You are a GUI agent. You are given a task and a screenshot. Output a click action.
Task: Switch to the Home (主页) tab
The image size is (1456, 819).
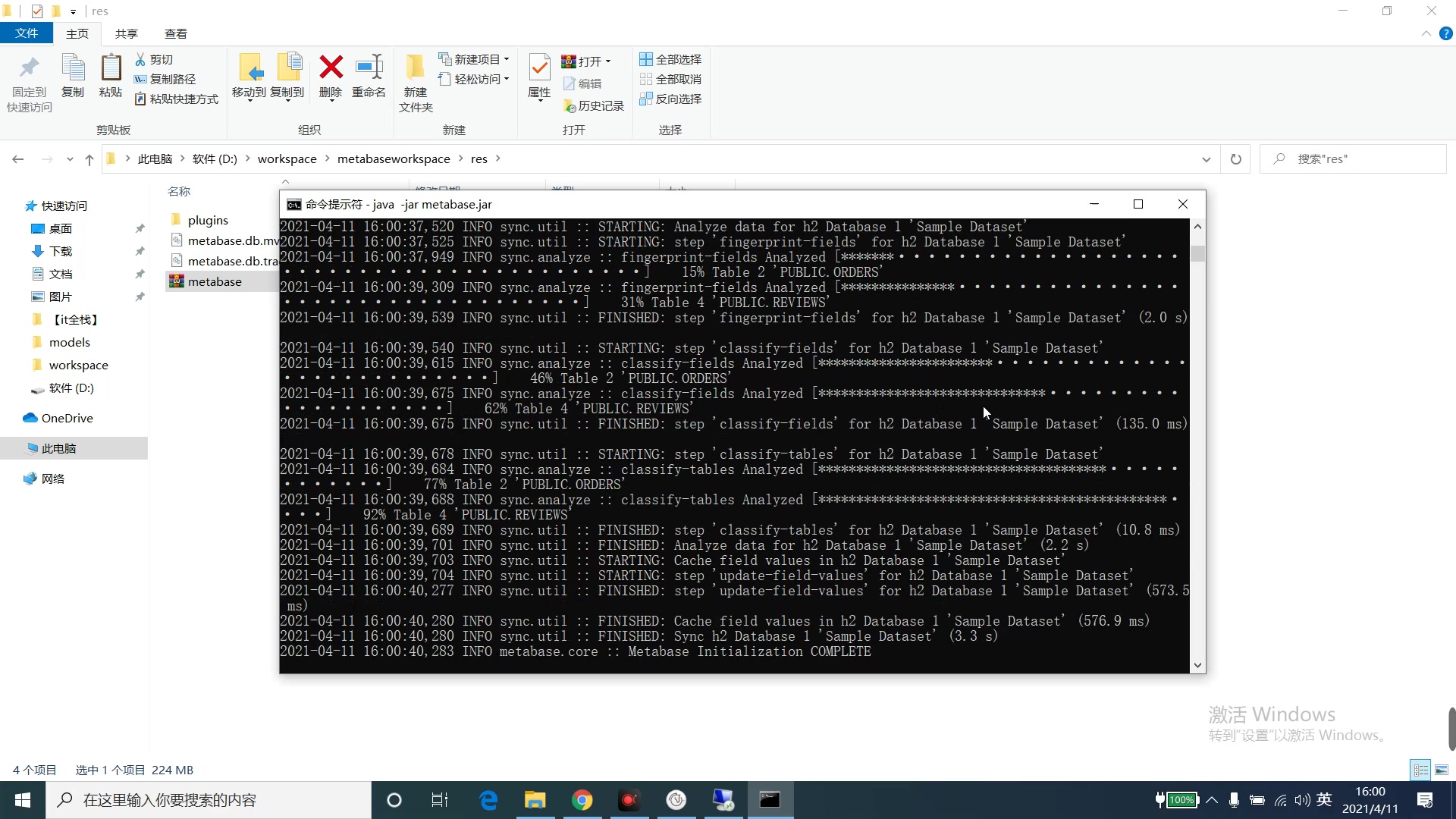point(77,33)
